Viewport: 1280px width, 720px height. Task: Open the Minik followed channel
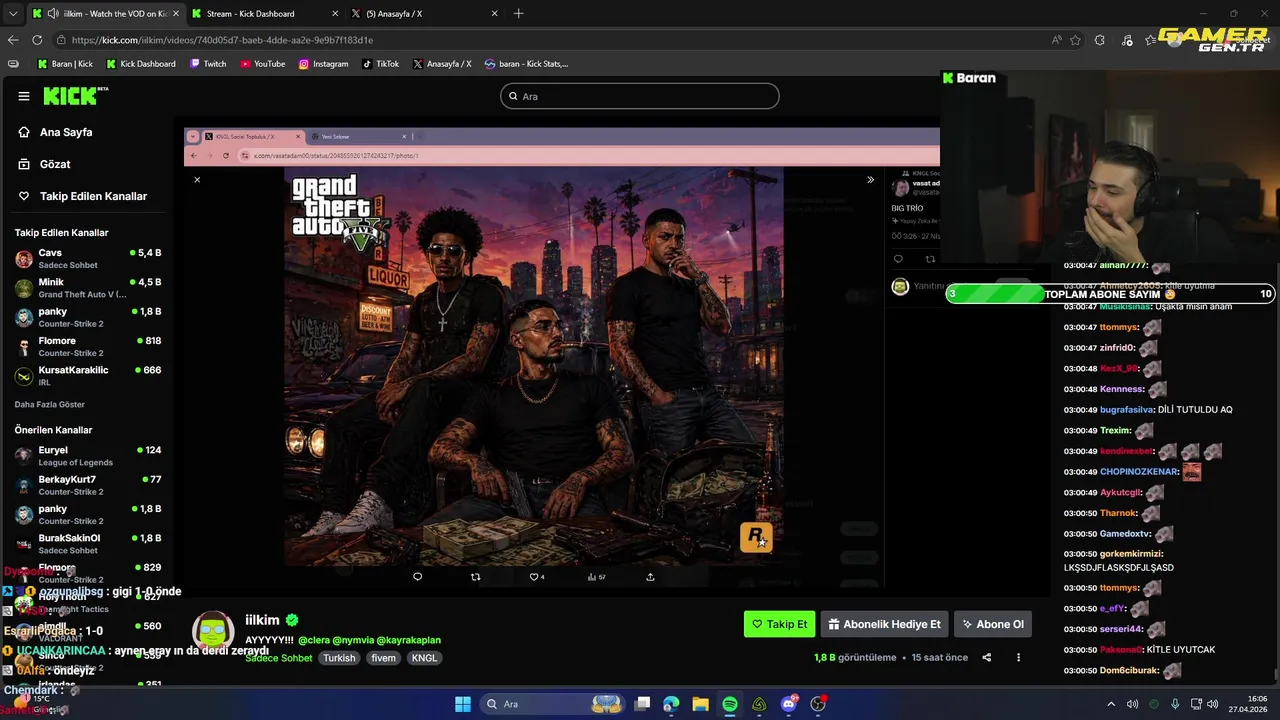[88, 288]
